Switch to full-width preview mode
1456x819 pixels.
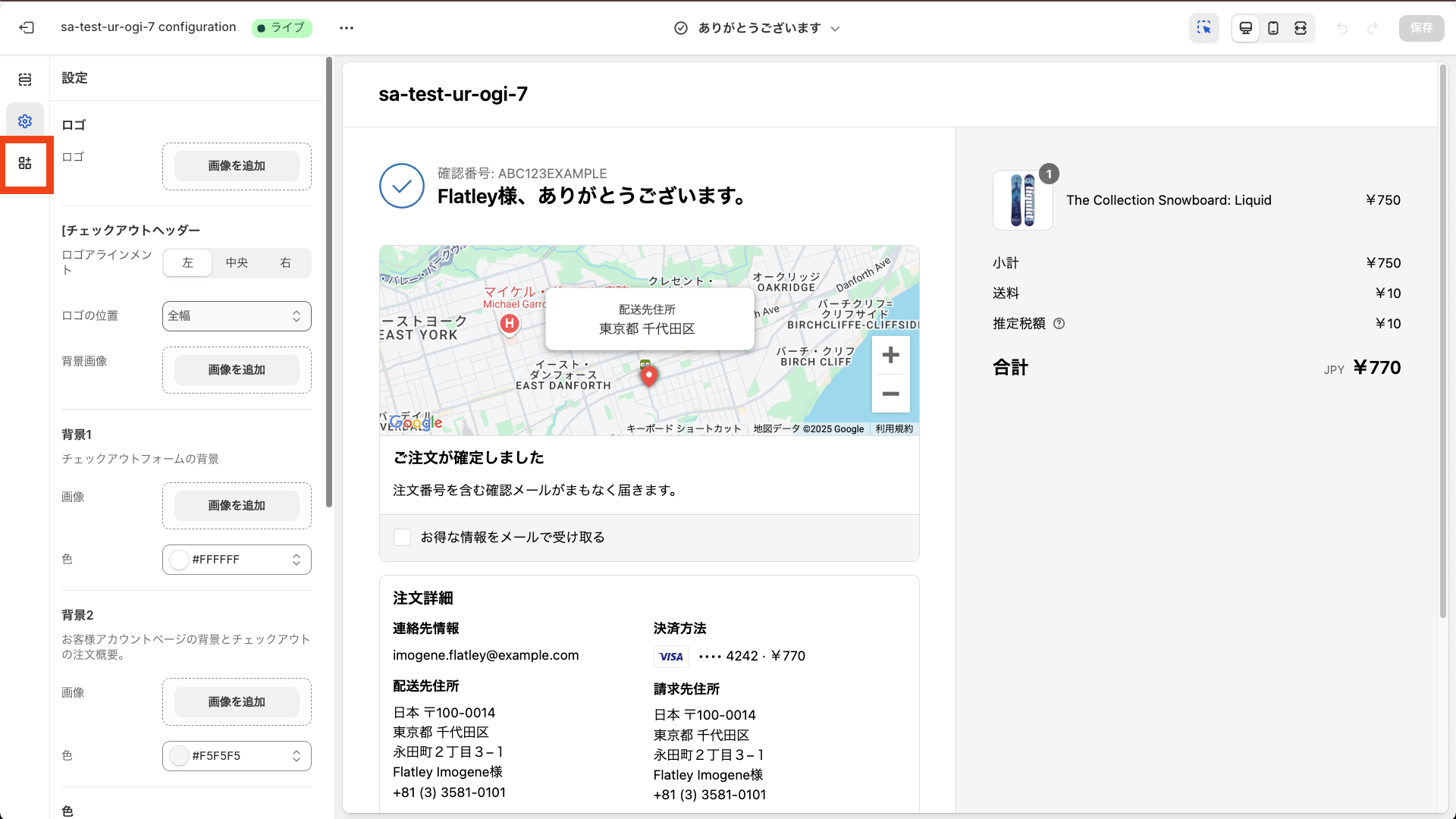(1301, 28)
